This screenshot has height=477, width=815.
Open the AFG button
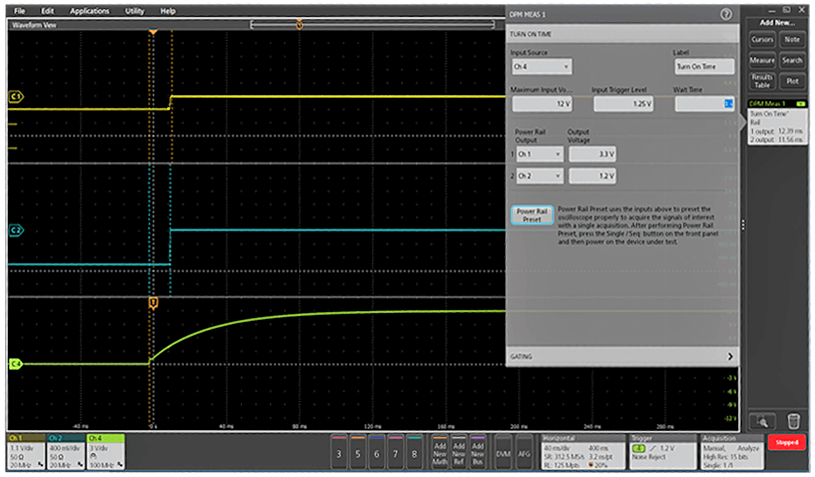(x=524, y=452)
